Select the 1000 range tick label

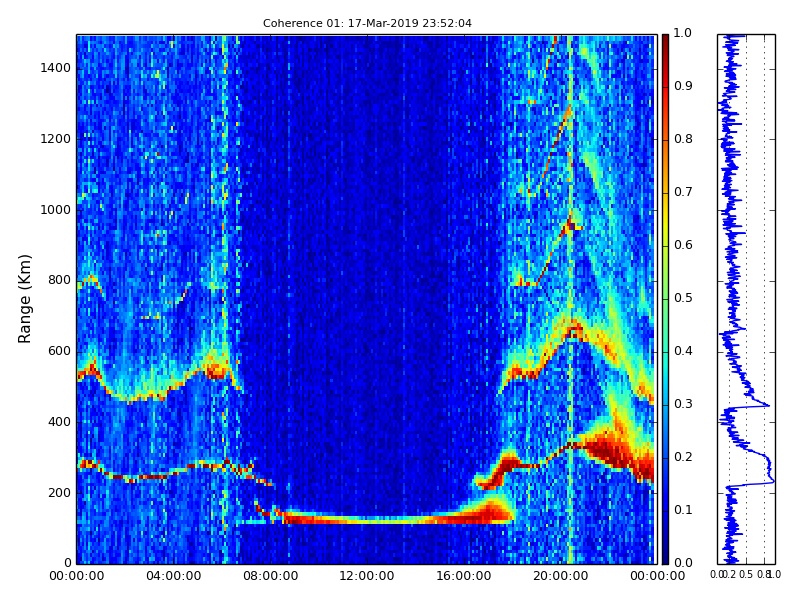(56, 210)
